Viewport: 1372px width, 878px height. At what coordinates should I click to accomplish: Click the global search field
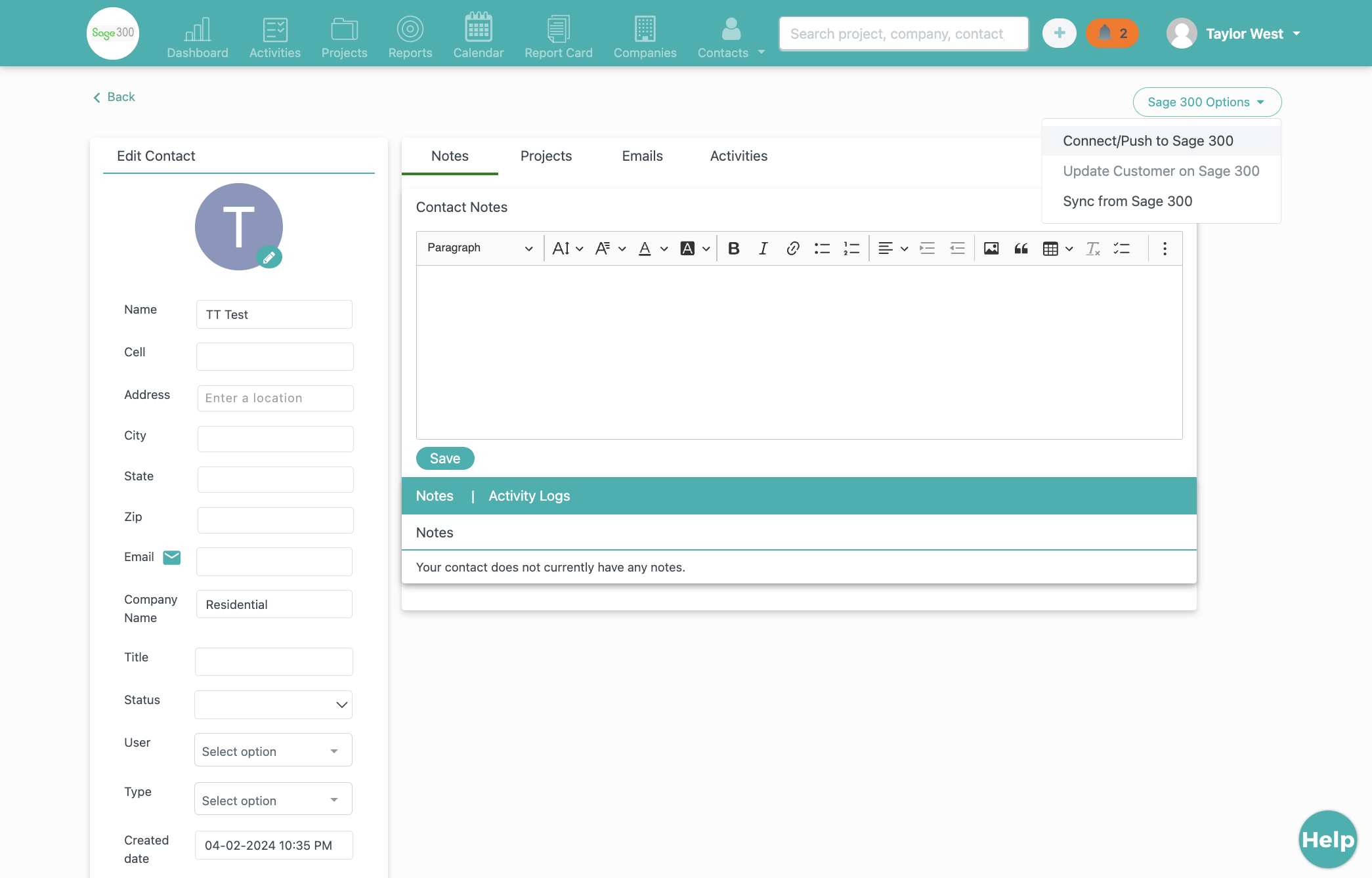pos(903,33)
